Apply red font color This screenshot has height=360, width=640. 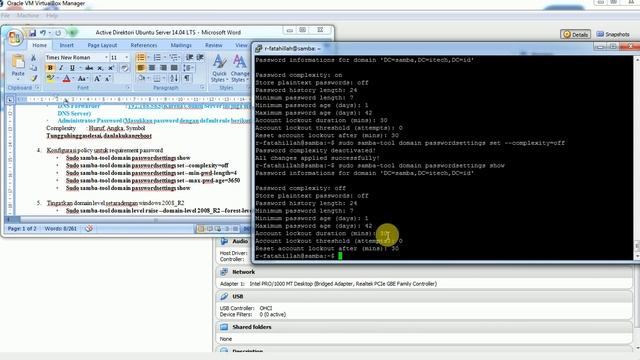coord(67,78)
